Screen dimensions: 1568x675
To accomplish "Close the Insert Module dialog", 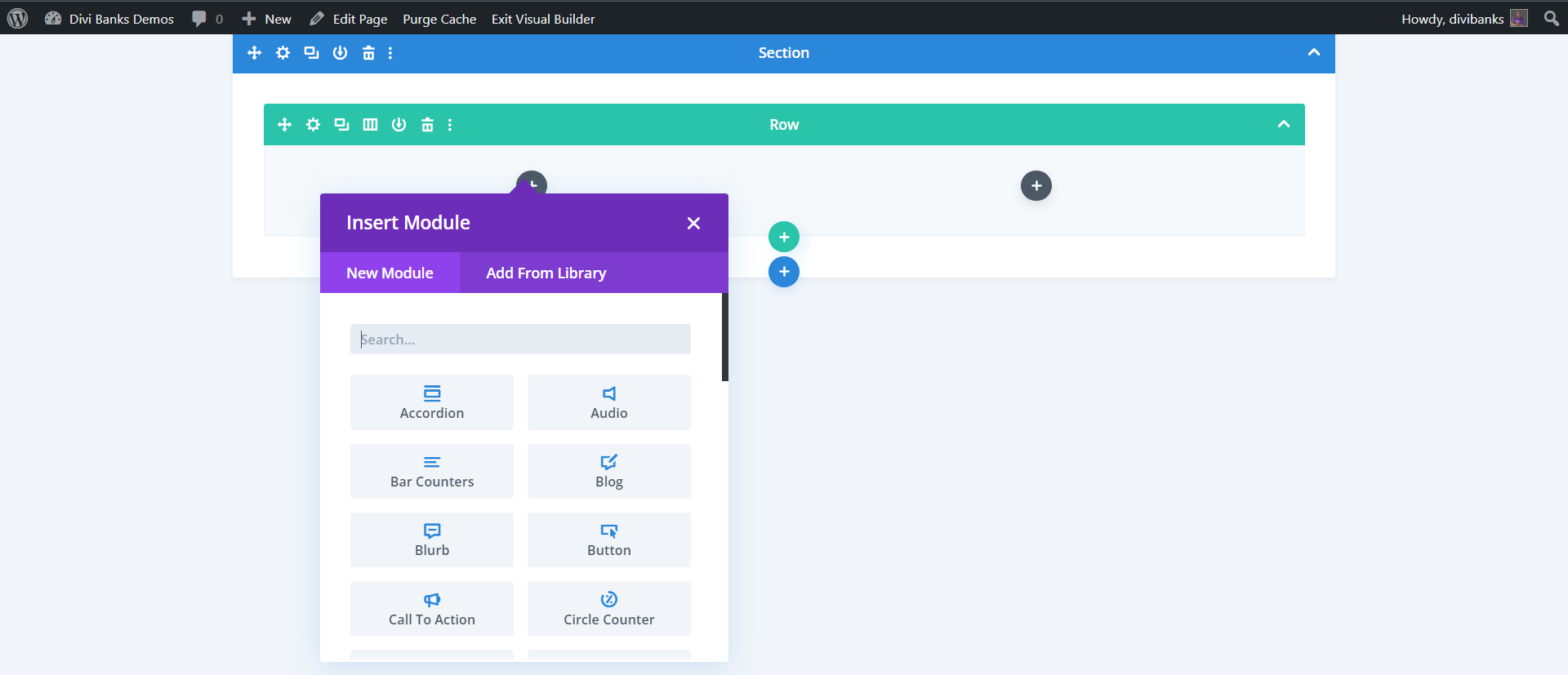I will click(693, 224).
